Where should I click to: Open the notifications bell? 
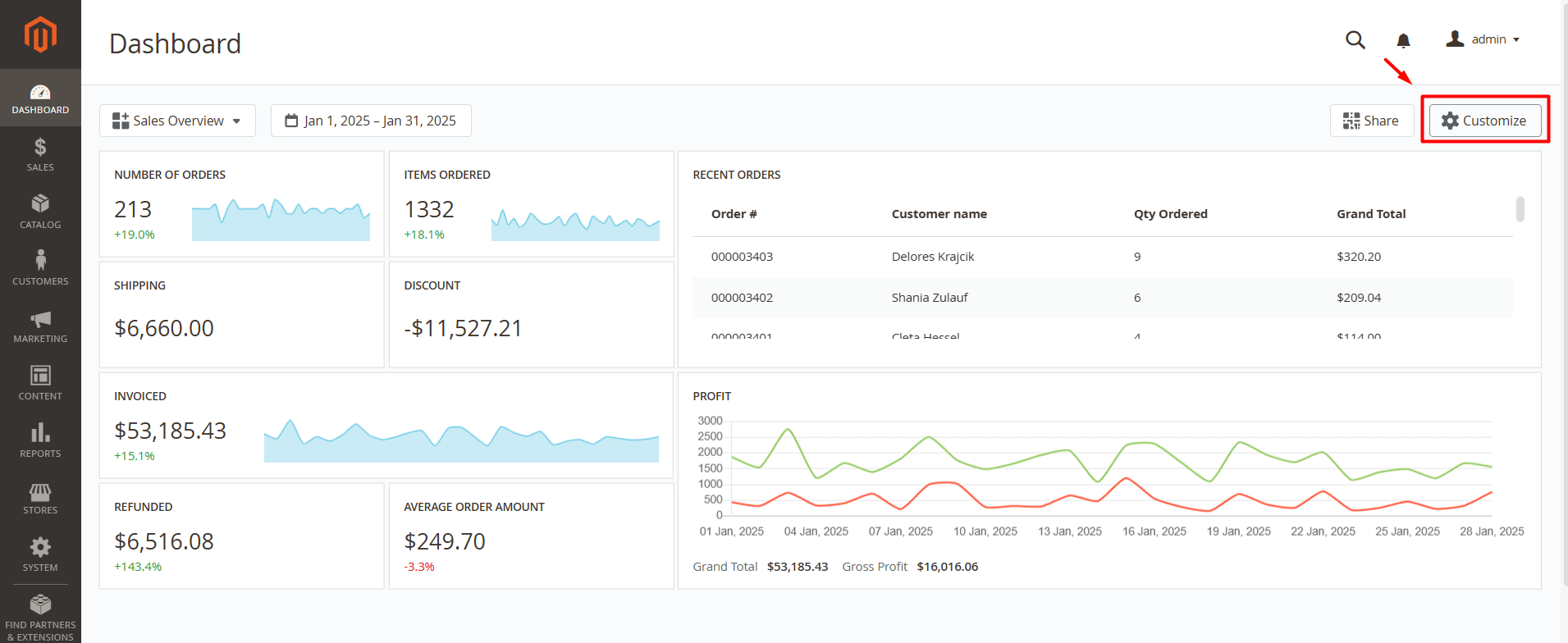(1403, 40)
